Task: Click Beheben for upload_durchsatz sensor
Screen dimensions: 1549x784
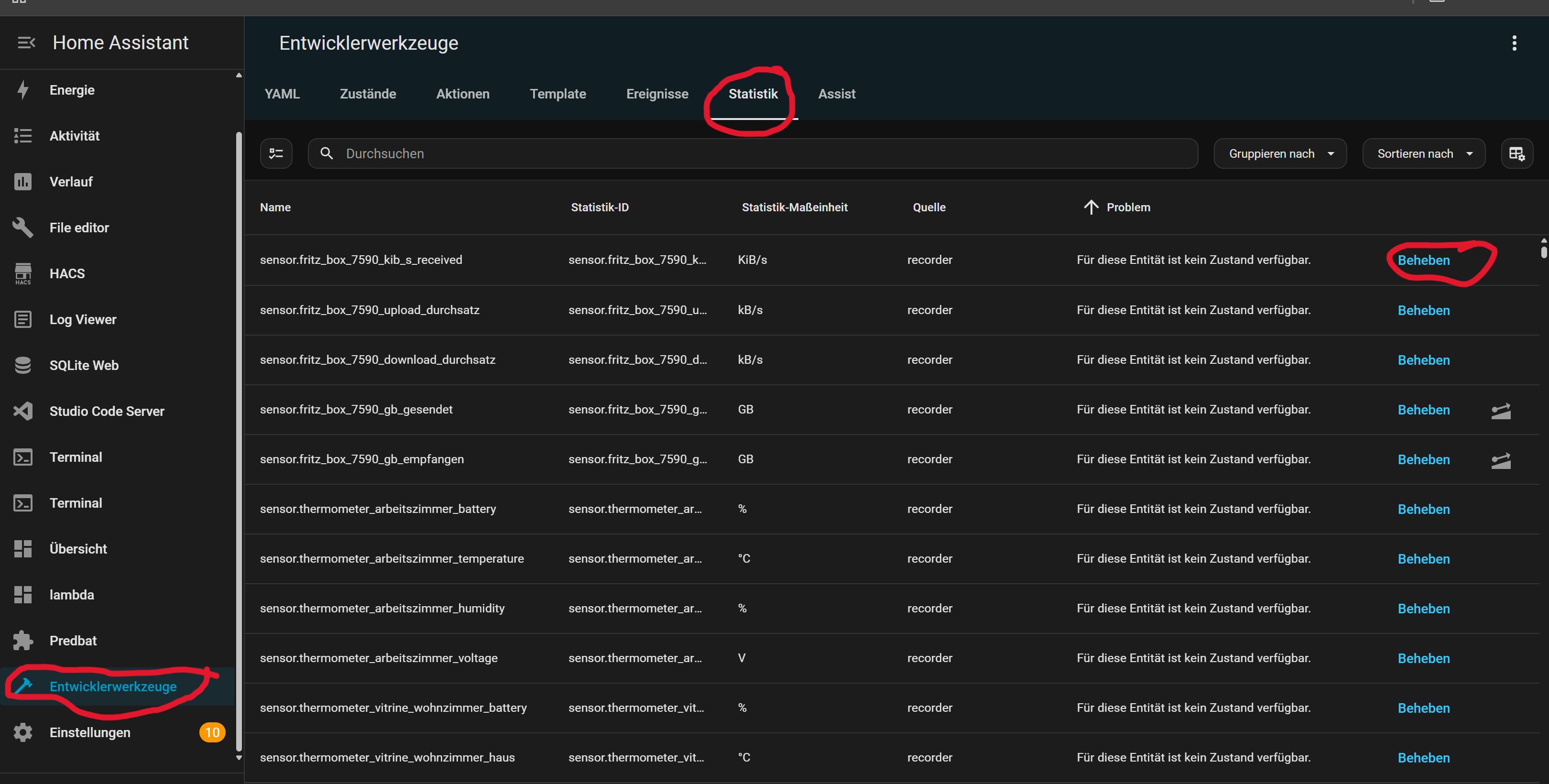Action: (1423, 310)
